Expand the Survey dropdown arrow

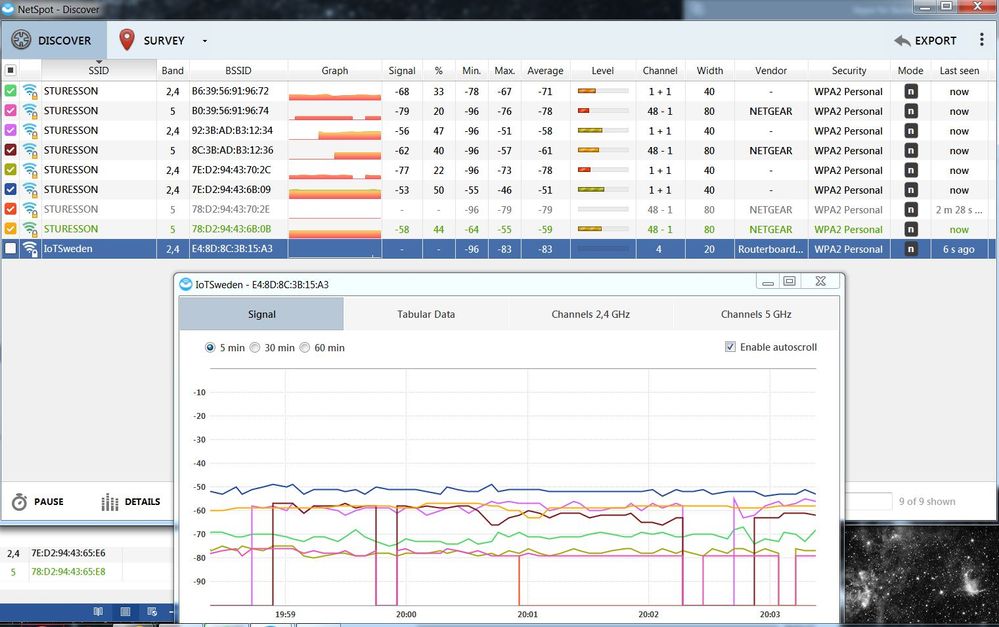[x=205, y=42]
